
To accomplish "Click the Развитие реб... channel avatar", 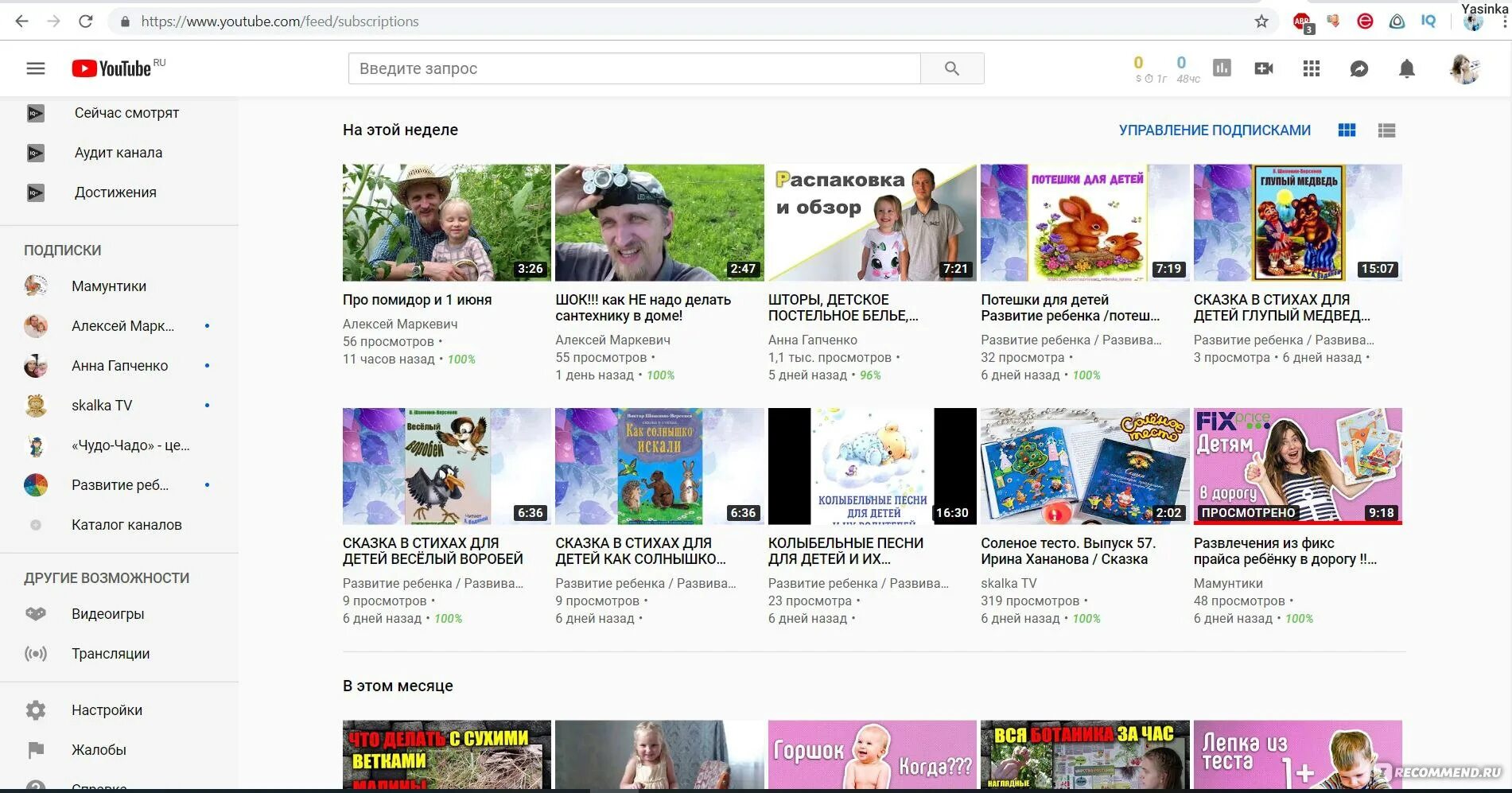I will click(x=36, y=485).
